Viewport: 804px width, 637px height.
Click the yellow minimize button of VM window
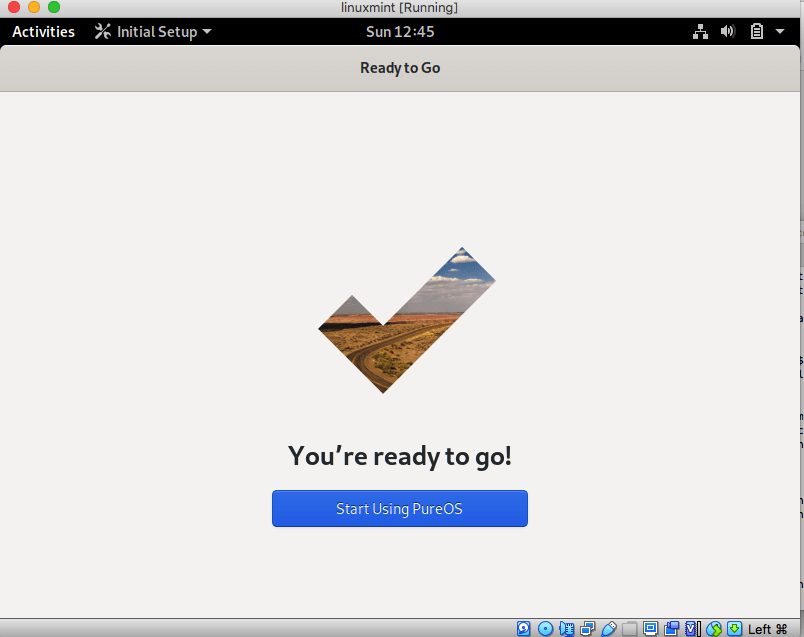pyautogui.click(x=34, y=7)
